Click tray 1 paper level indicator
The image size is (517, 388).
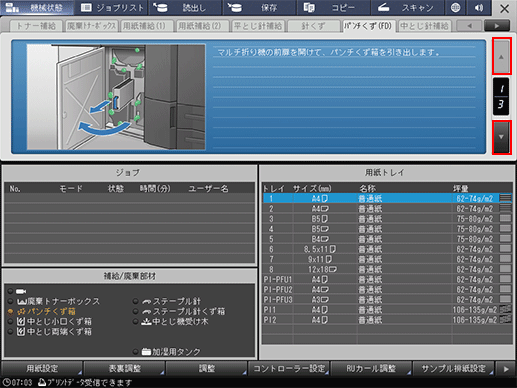[x=505, y=198]
